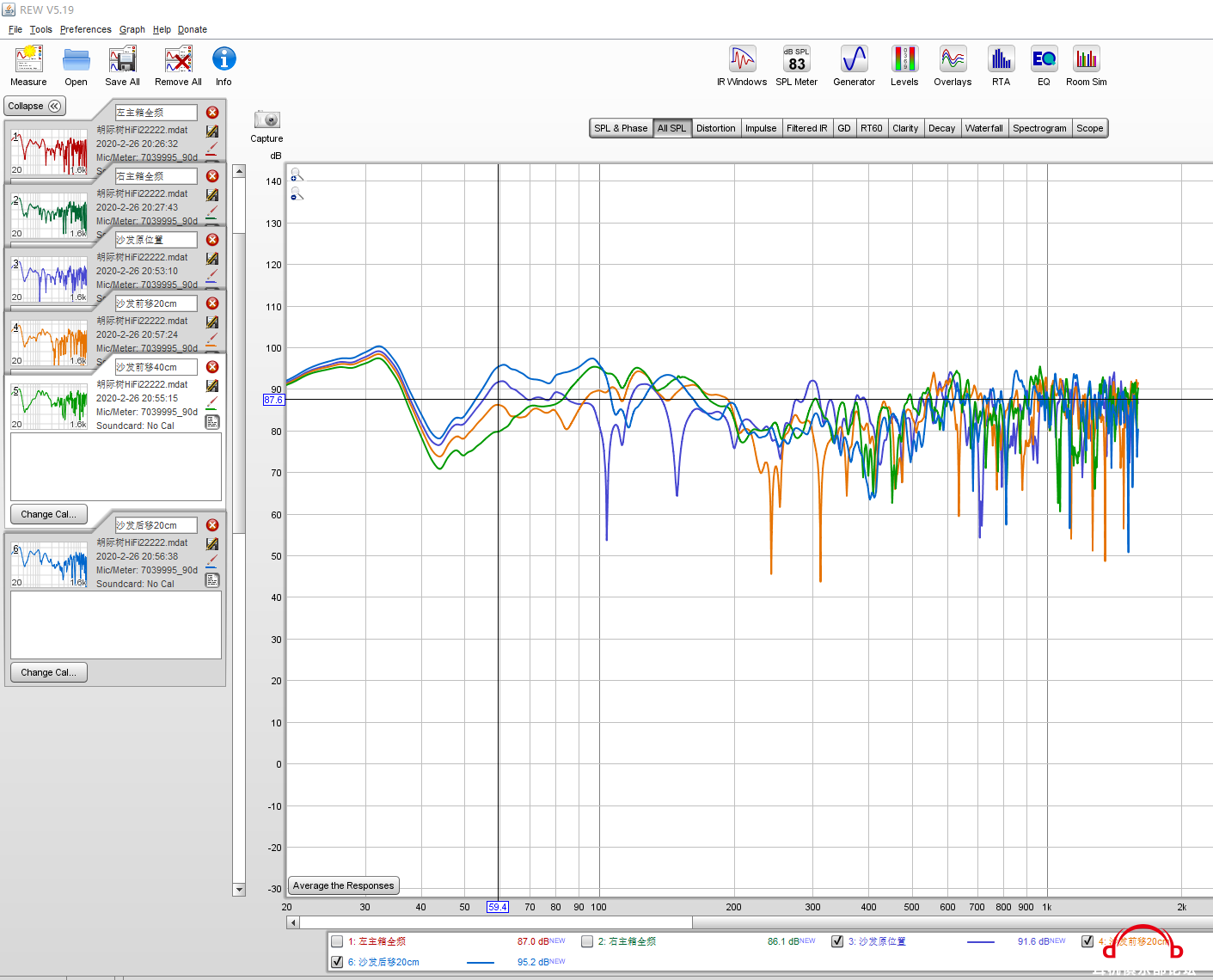
Task: Enable trace 2 右主箱全频 checkbox
Action: coord(587,941)
